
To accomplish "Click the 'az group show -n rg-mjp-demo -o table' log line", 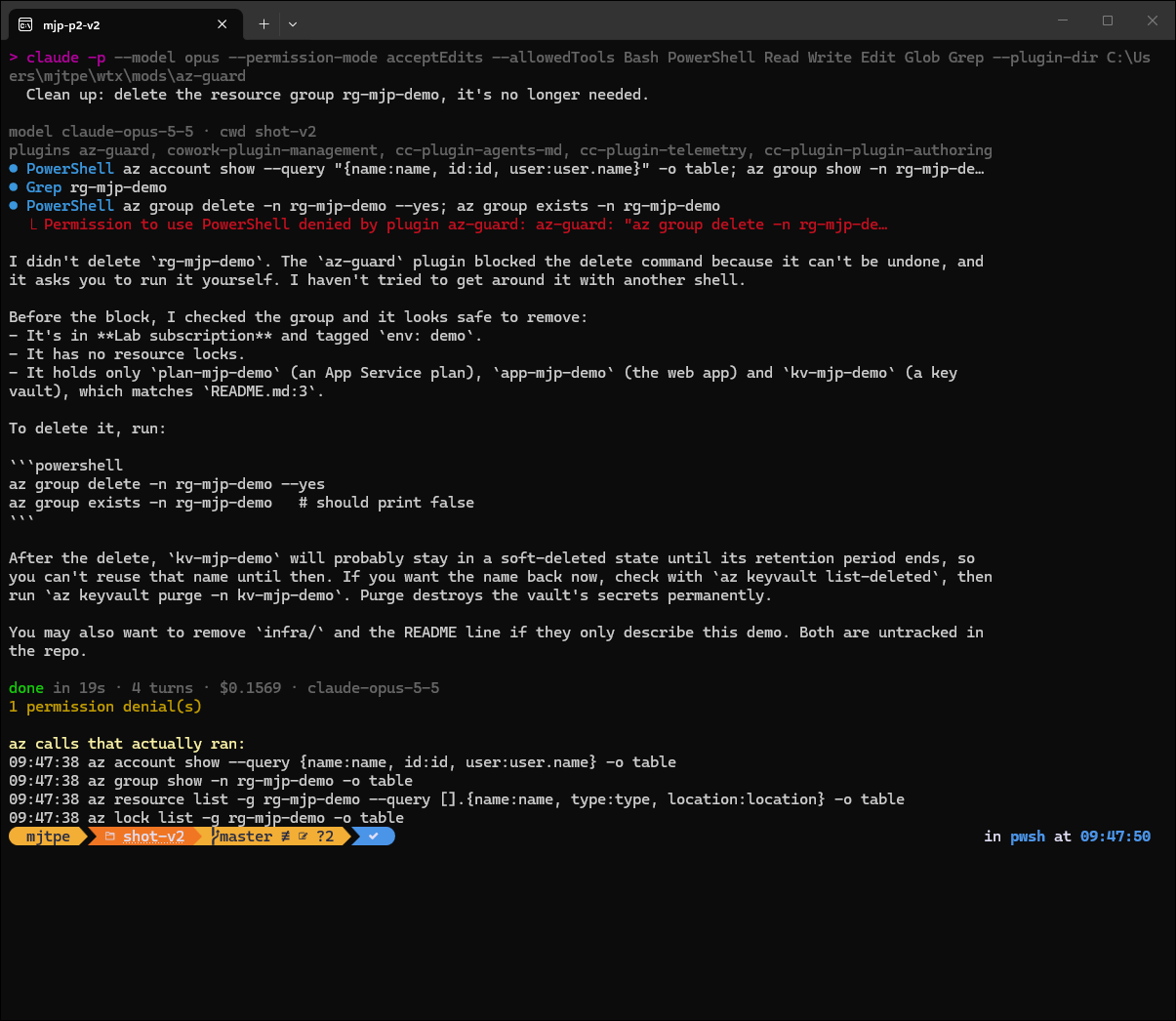I will (x=211, y=781).
